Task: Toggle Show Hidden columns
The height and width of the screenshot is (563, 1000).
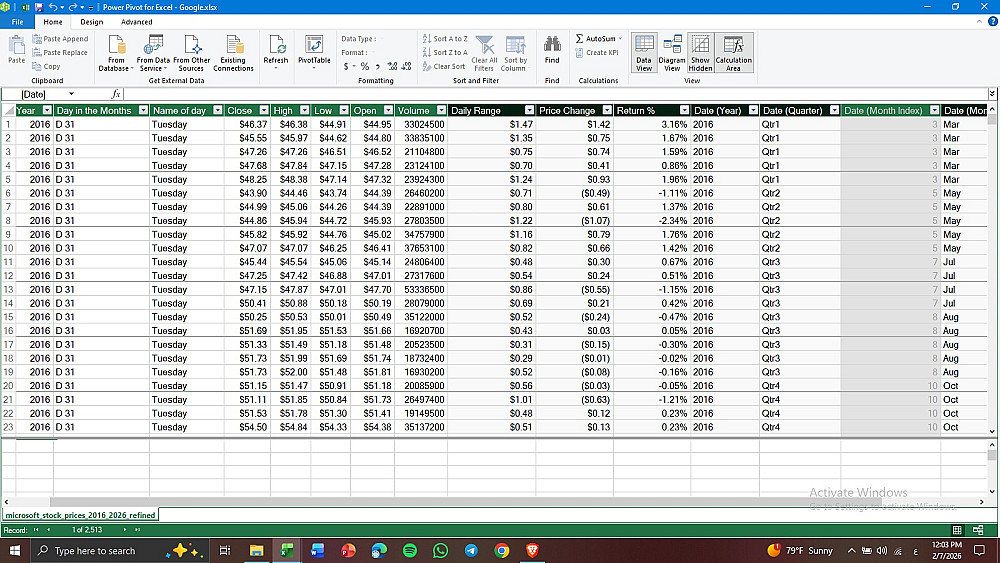Action: [700, 53]
